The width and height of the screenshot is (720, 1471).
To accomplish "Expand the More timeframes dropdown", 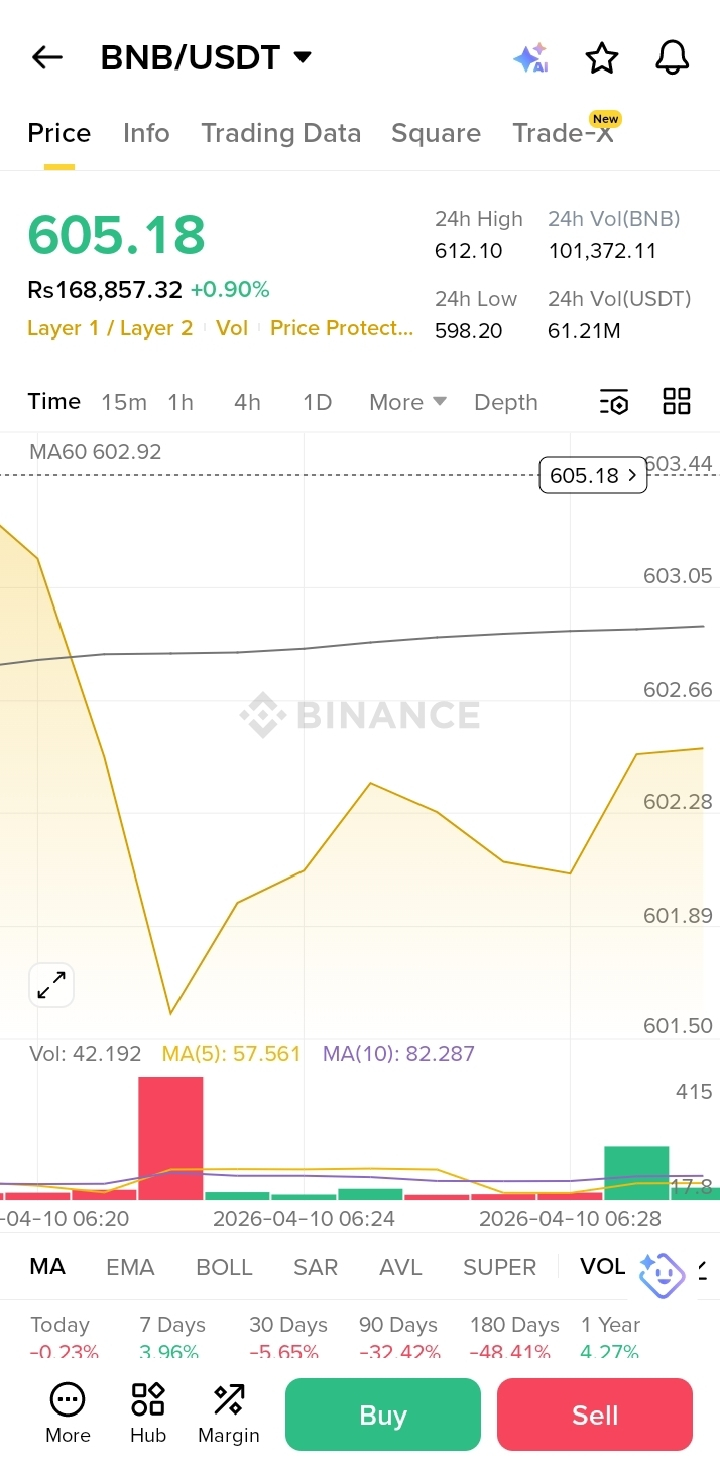I will (x=407, y=402).
